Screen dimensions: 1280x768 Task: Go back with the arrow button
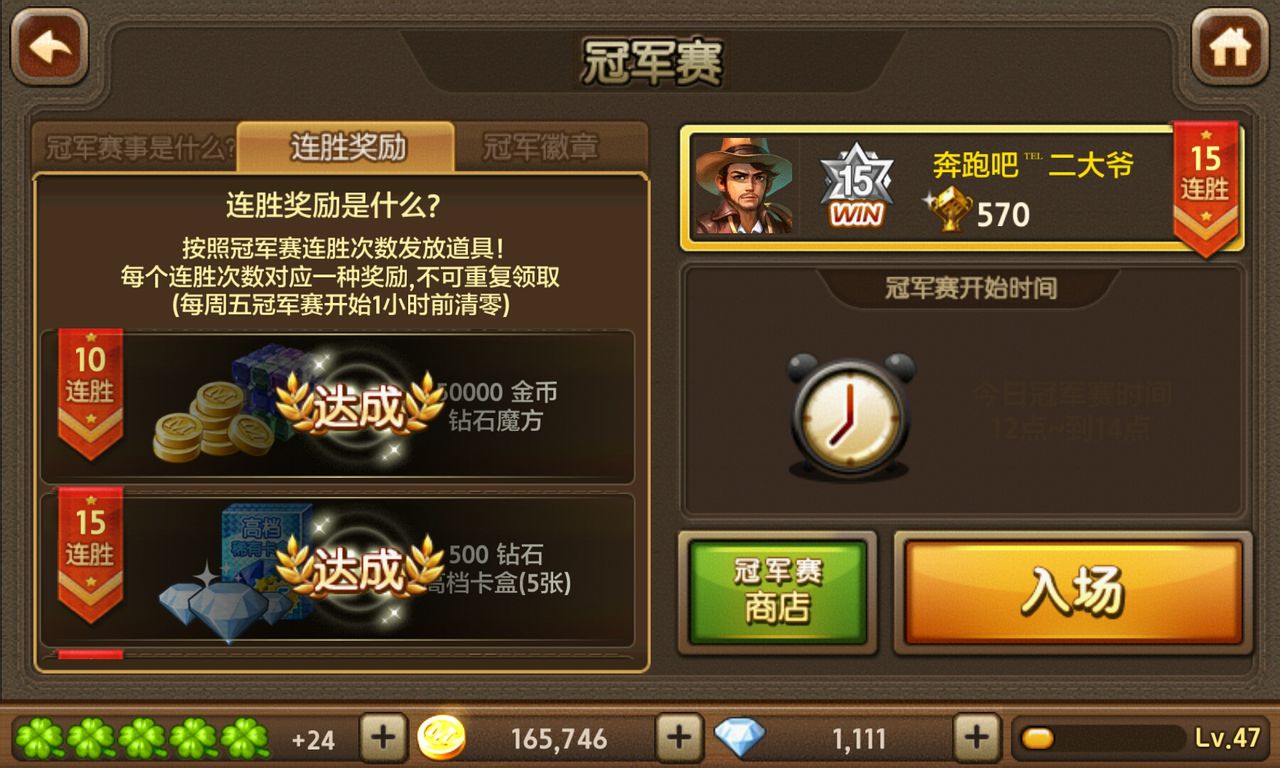click(49, 46)
